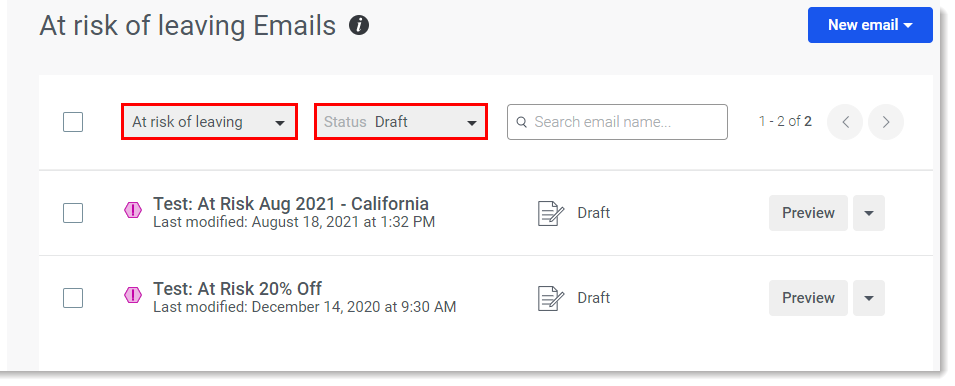This screenshot has height=386, width=955.
Task: Check the box for Test: At Risk 20% Off
Action: (x=73, y=298)
